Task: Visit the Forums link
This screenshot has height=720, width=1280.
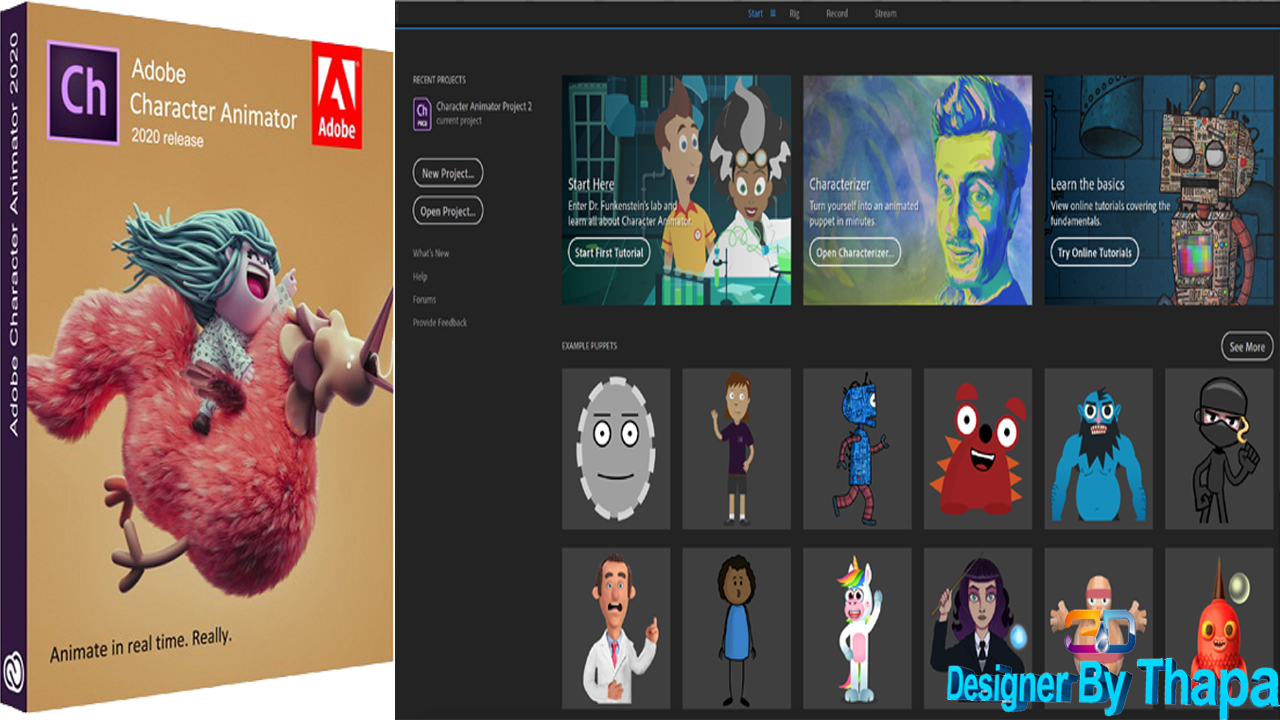Action: point(424,299)
